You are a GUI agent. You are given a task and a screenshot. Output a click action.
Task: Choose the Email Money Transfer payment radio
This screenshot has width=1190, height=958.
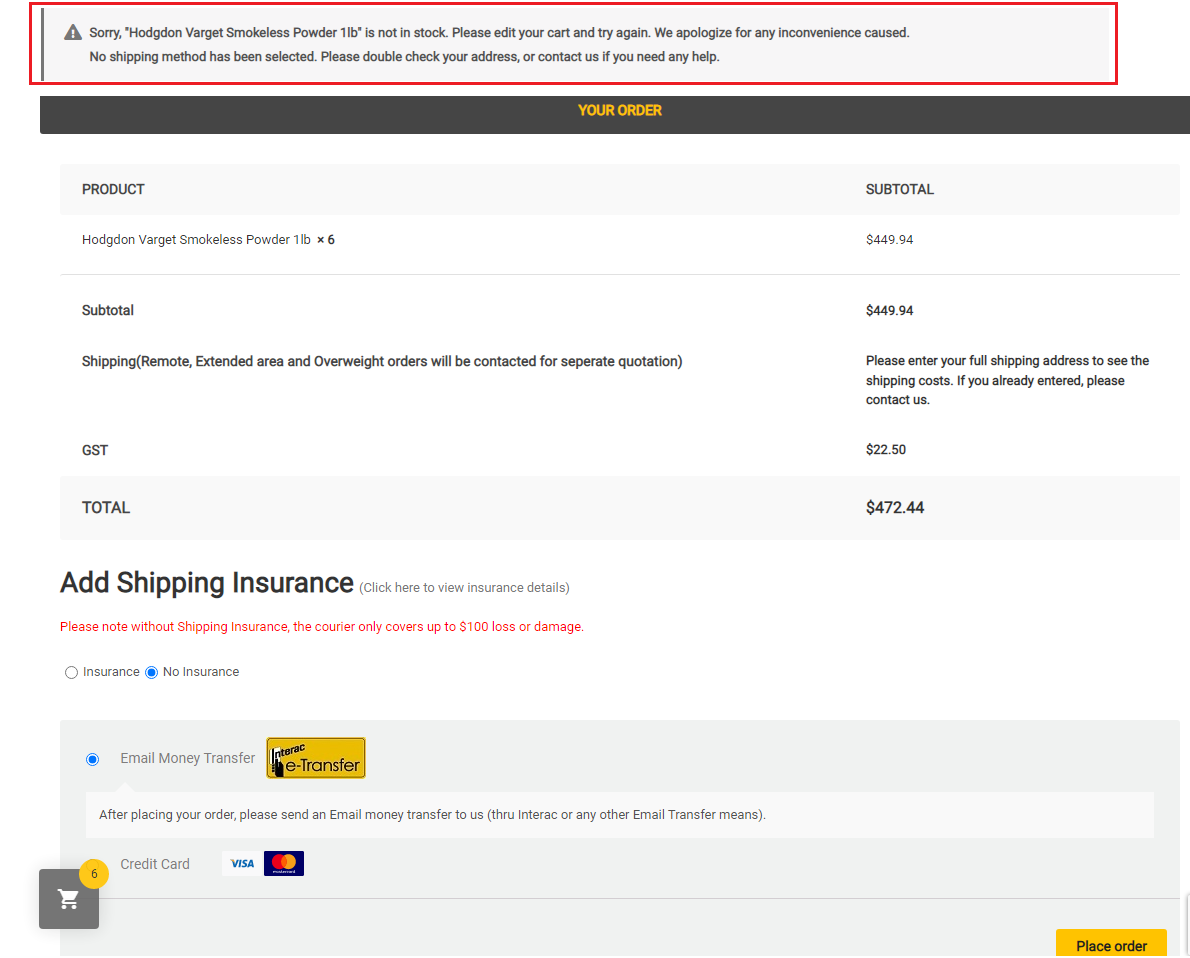tap(93, 759)
